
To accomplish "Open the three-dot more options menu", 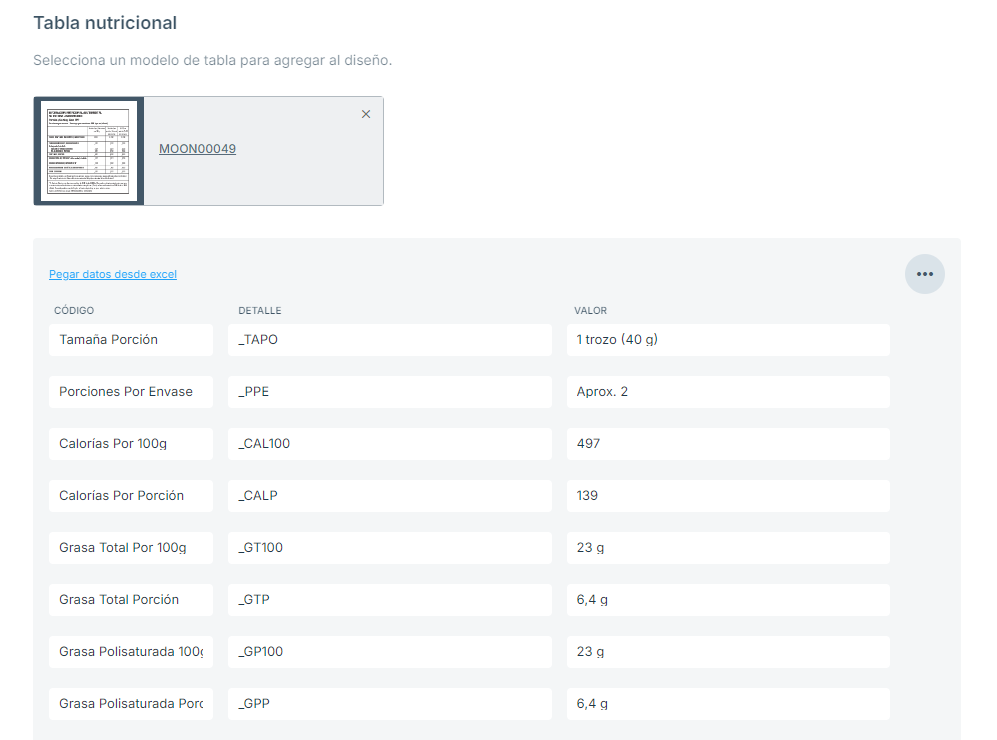I will [924, 274].
